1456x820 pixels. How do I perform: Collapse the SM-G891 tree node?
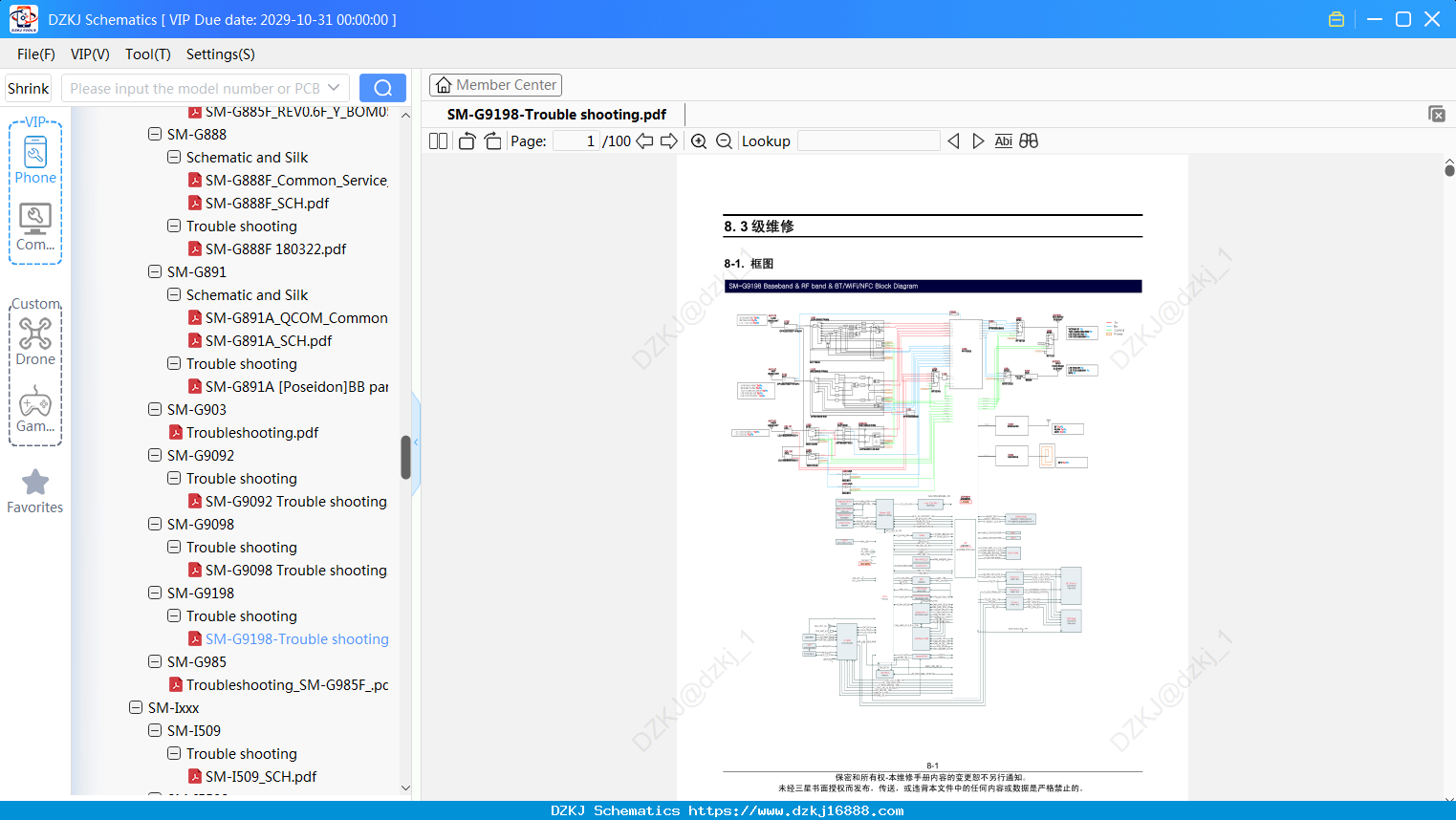[x=155, y=271]
